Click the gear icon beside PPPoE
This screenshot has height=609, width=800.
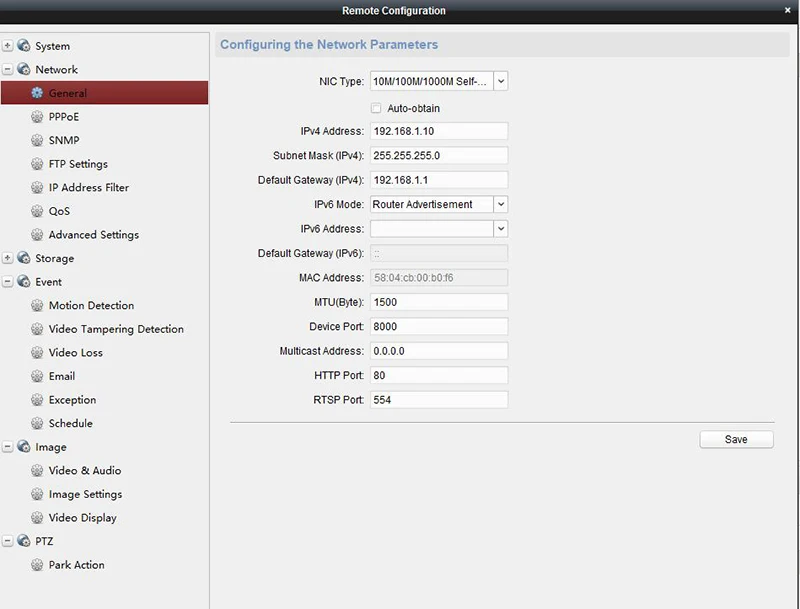(37, 117)
